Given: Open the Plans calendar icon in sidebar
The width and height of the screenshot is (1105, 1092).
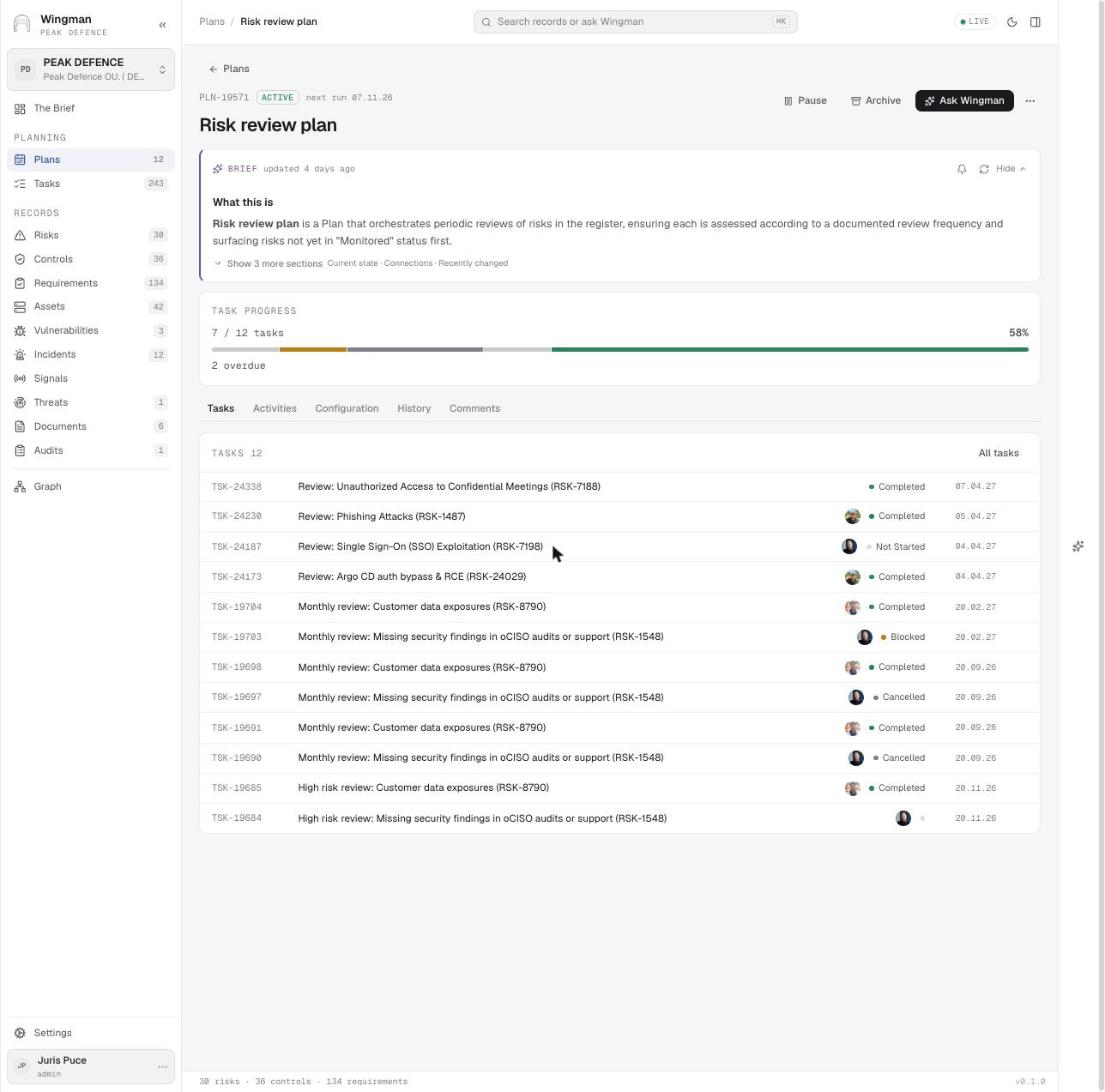Looking at the screenshot, I should [20, 160].
